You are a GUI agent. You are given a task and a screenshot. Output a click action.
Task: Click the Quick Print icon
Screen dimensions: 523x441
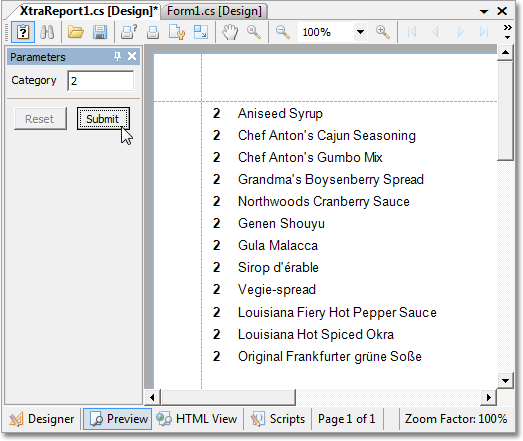pyautogui.click(x=153, y=32)
